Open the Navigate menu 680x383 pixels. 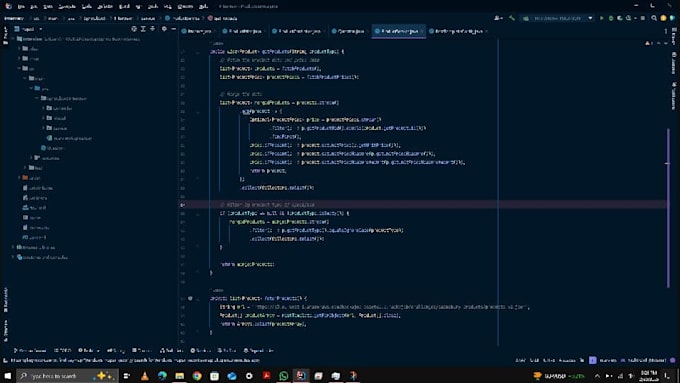(x=67, y=6)
